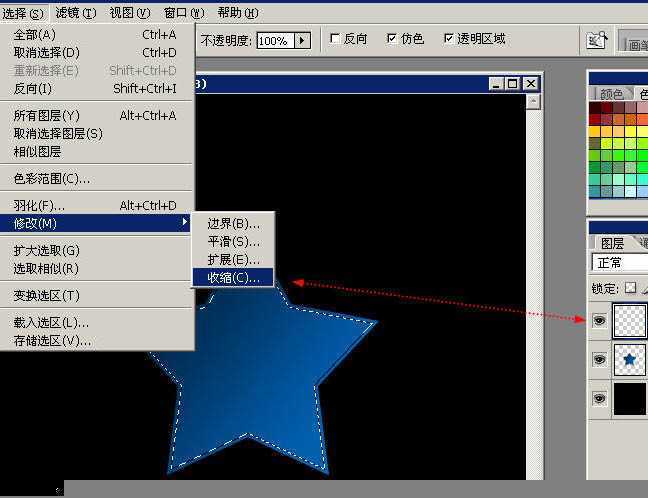Choose 平滑(S)... from the submenu

[233, 241]
